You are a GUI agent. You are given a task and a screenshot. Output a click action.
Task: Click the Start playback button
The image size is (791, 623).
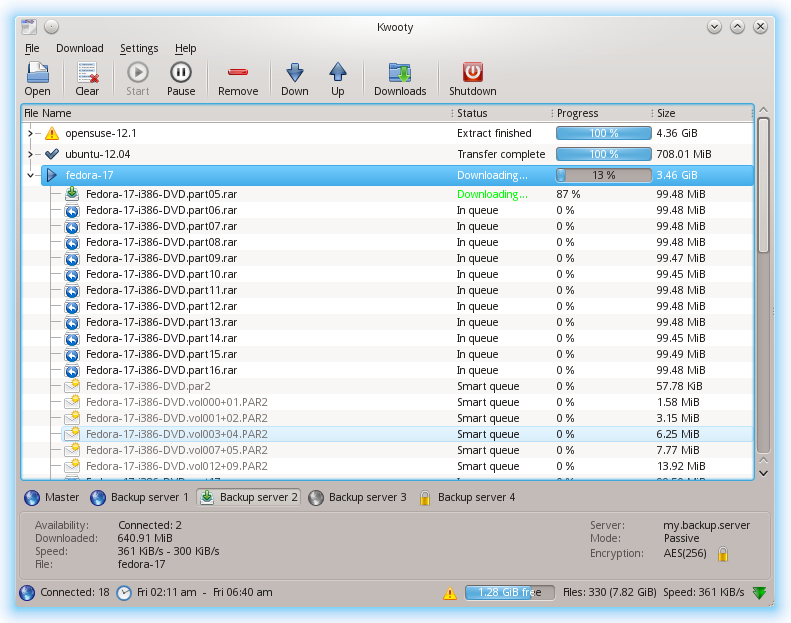click(138, 73)
